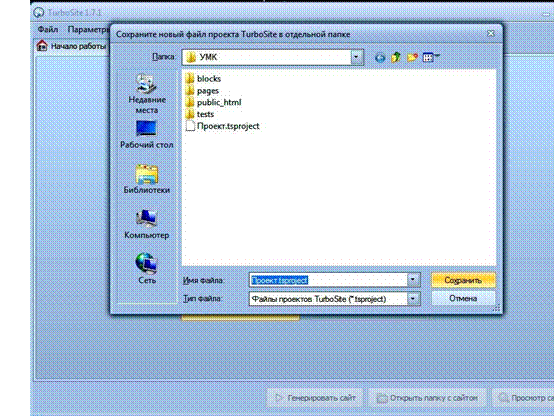
Task: Click the Имя файла text field
Action: coord(328,280)
